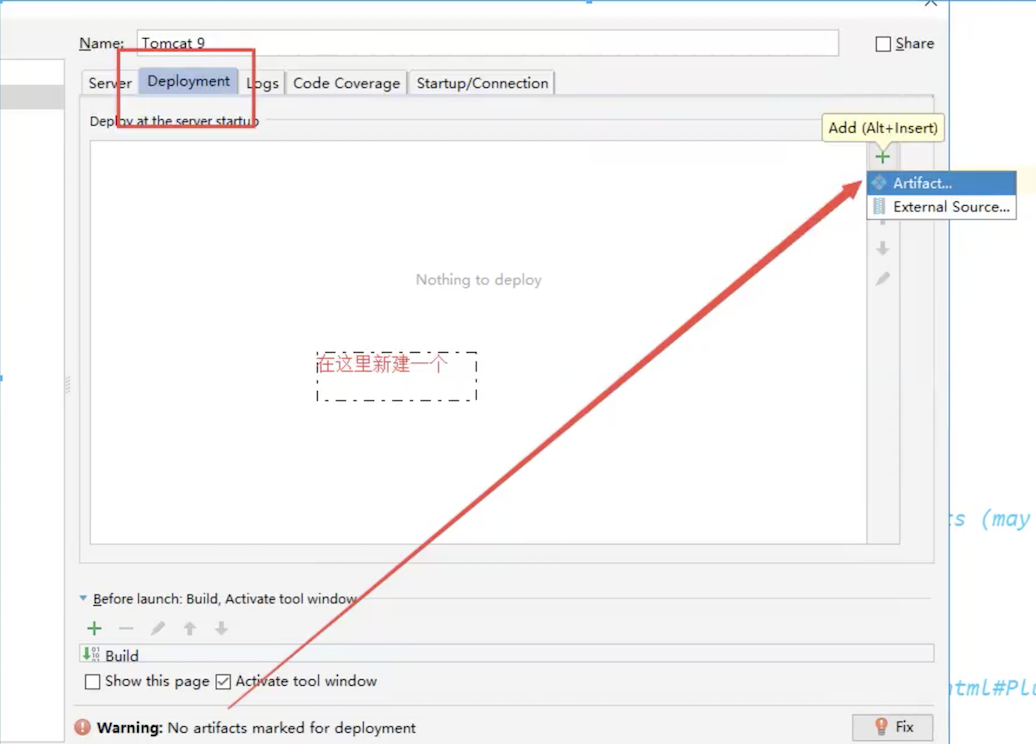Open the Logs tab
Viewport: 1036px width, 744px height.
pos(262,83)
